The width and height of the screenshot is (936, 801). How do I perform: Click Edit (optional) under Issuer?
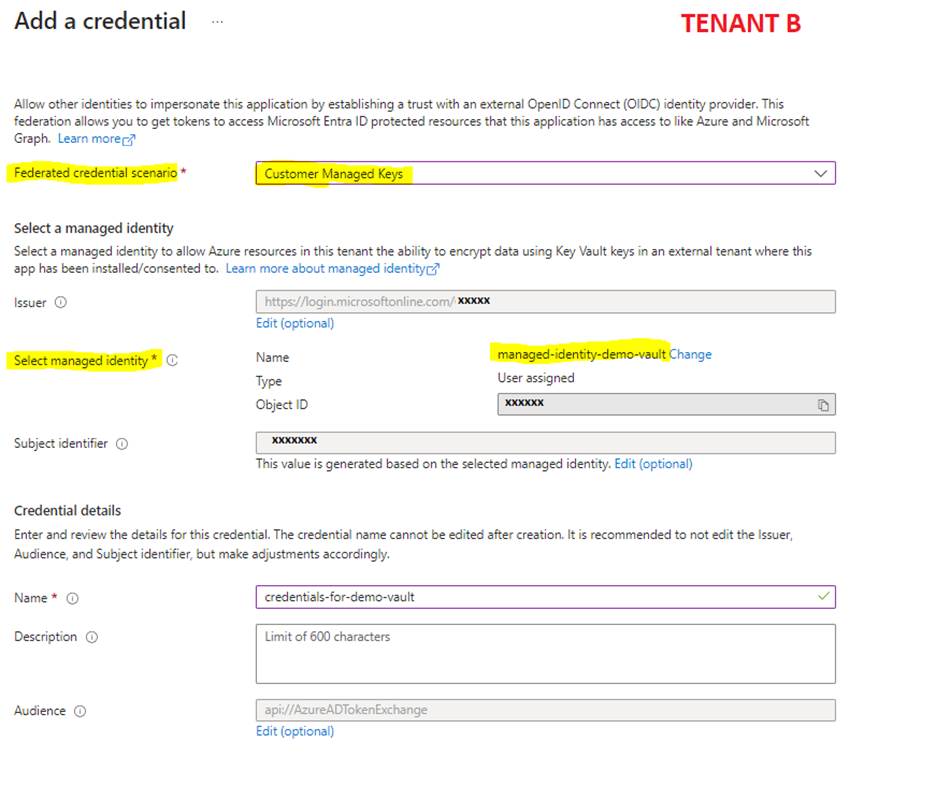point(294,323)
